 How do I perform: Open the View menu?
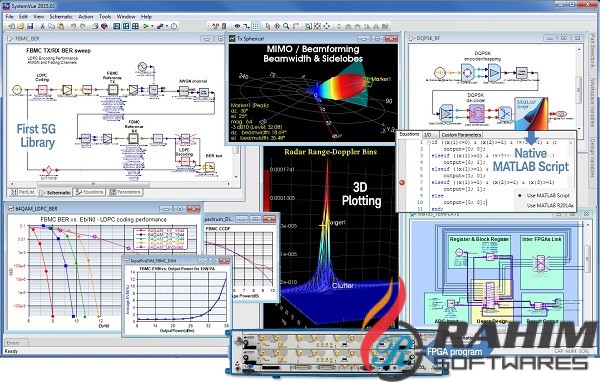[x=39, y=16]
